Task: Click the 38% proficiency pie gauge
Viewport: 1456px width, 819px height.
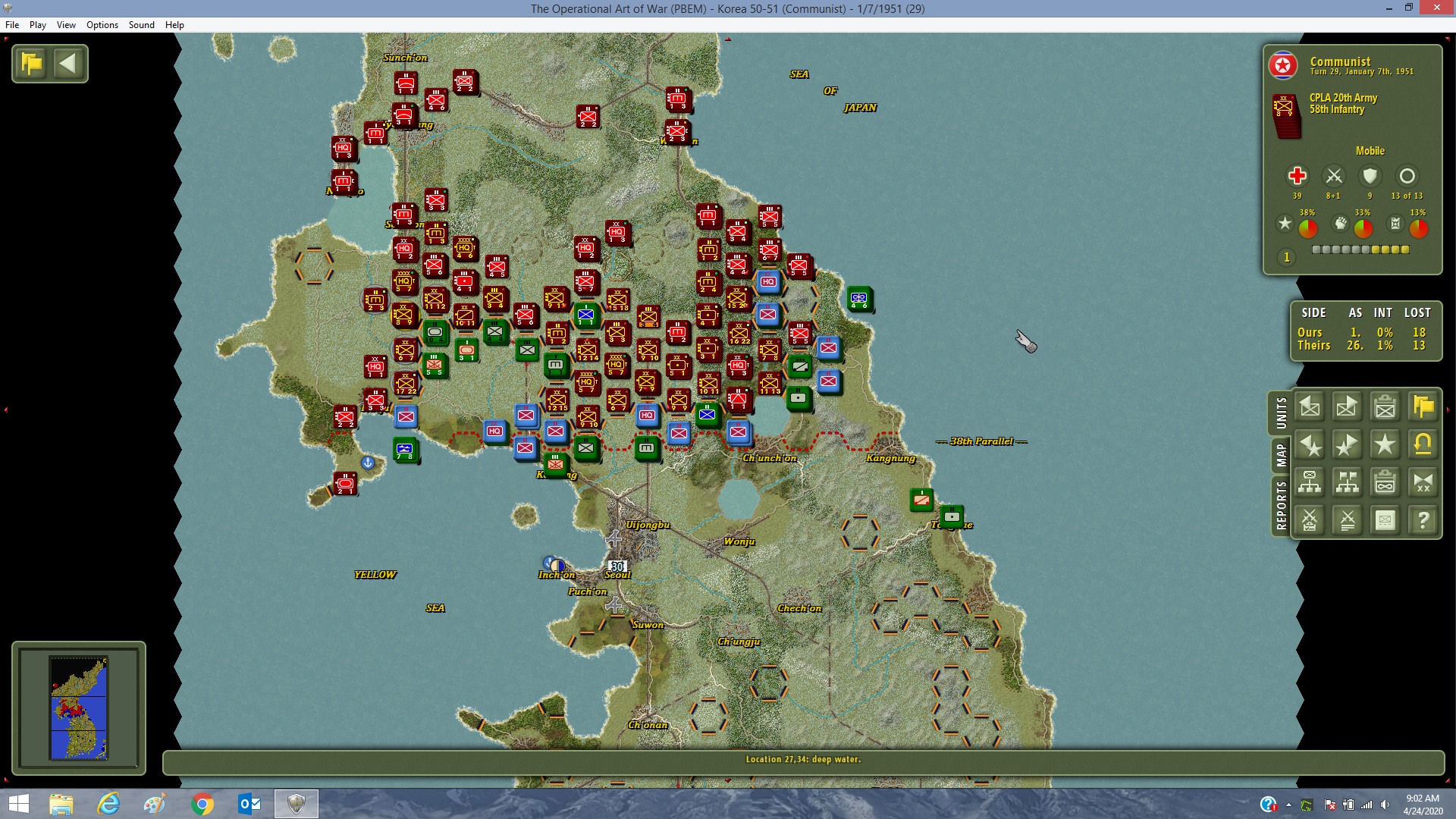Action: coord(1308,228)
